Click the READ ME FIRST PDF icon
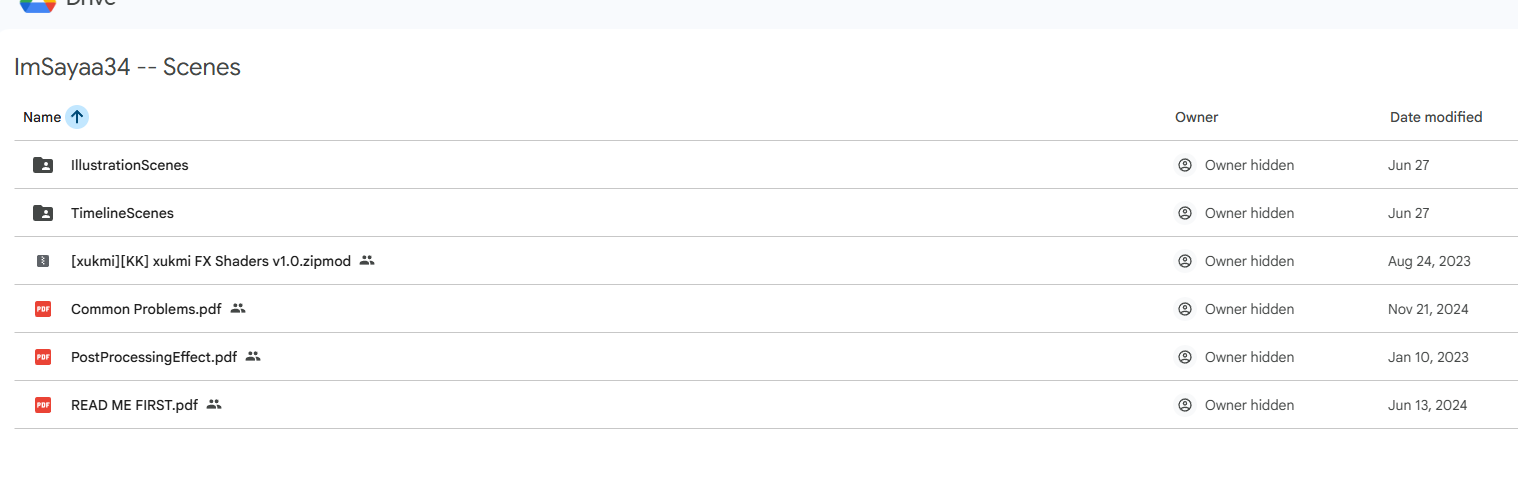 (43, 405)
